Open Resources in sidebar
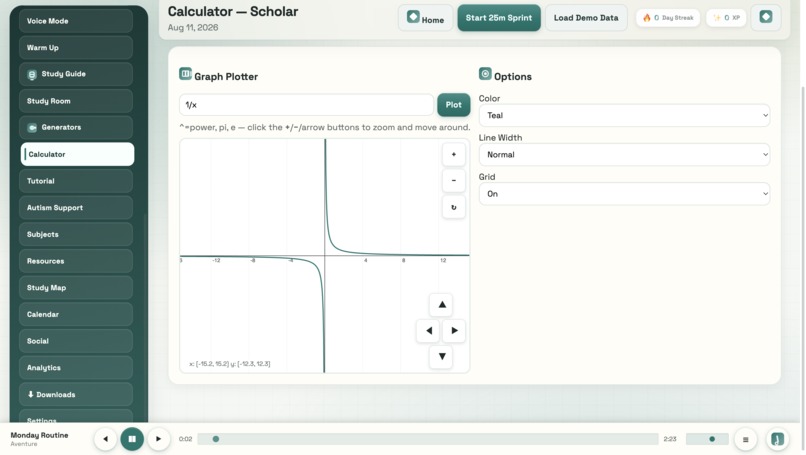The image size is (806, 455). click(76, 261)
